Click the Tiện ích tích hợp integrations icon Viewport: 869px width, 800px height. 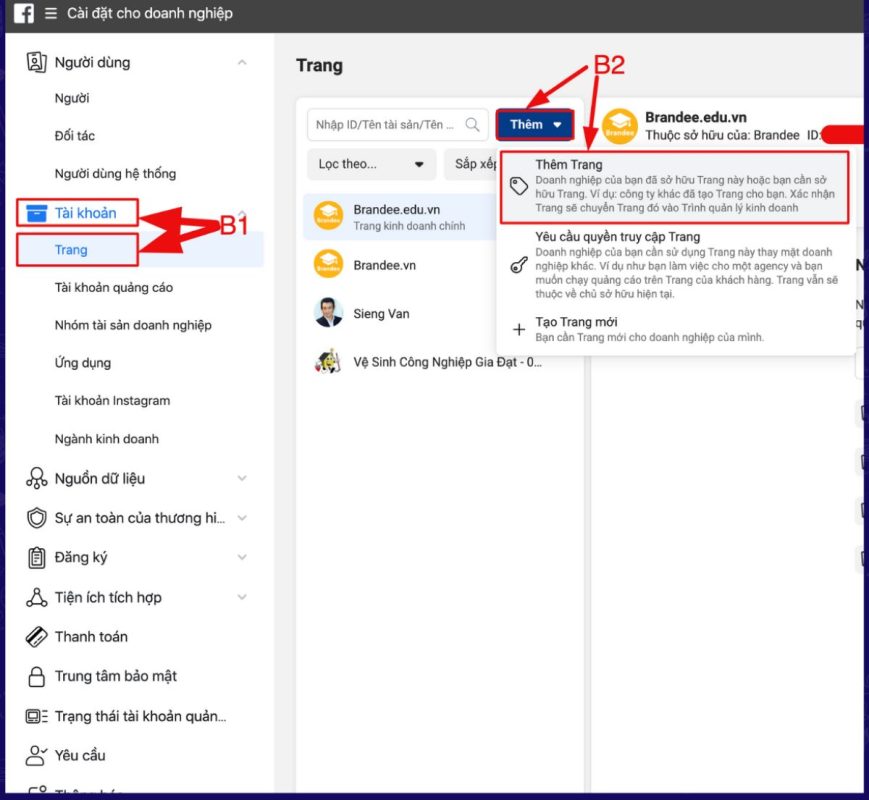[37, 597]
